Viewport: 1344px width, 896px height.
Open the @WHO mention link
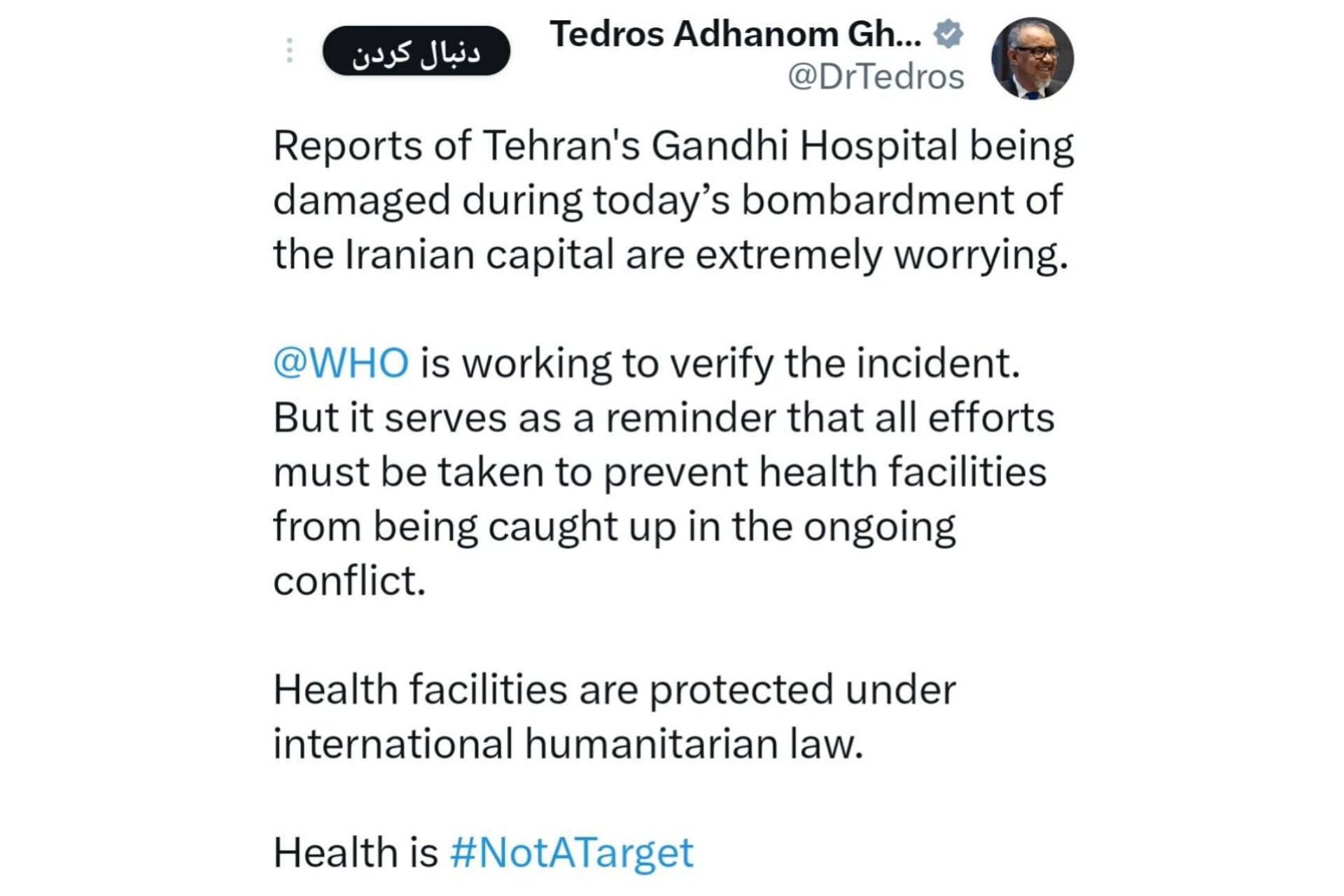tap(341, 363)
